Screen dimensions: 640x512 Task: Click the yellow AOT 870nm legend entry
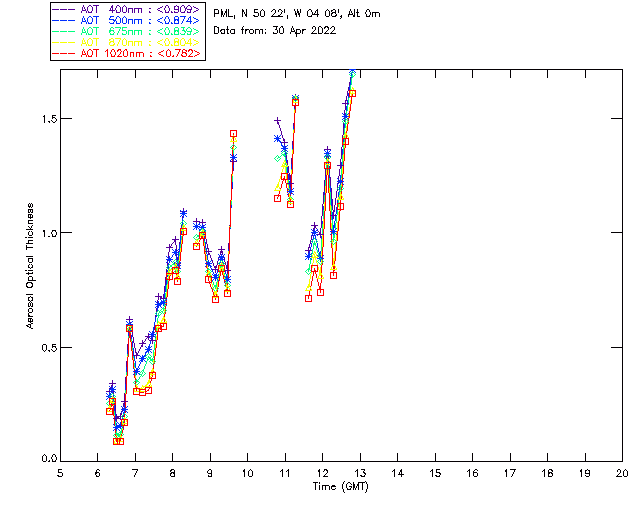point(126,42)
